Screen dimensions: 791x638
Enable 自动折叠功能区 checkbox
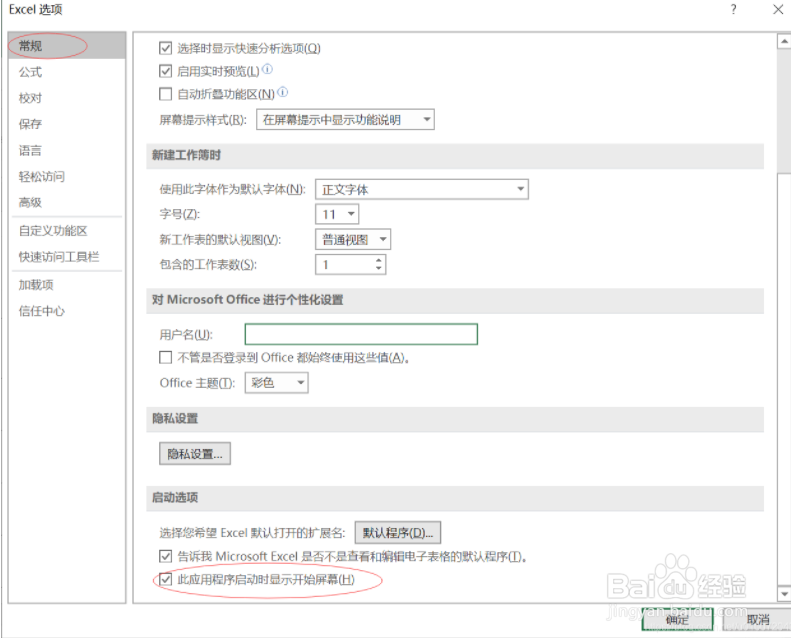(165, 94)
